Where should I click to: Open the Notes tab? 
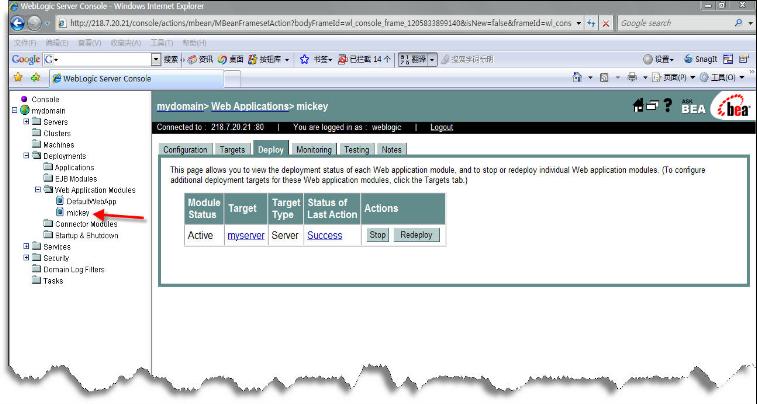391,150
